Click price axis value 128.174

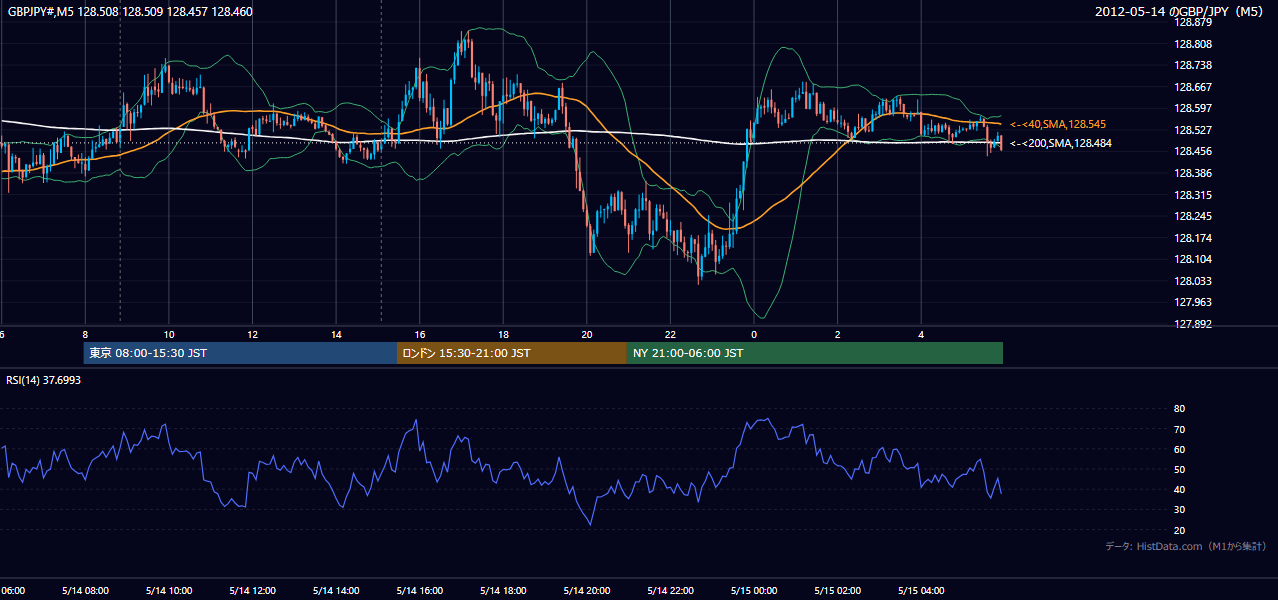(1192, 238)
